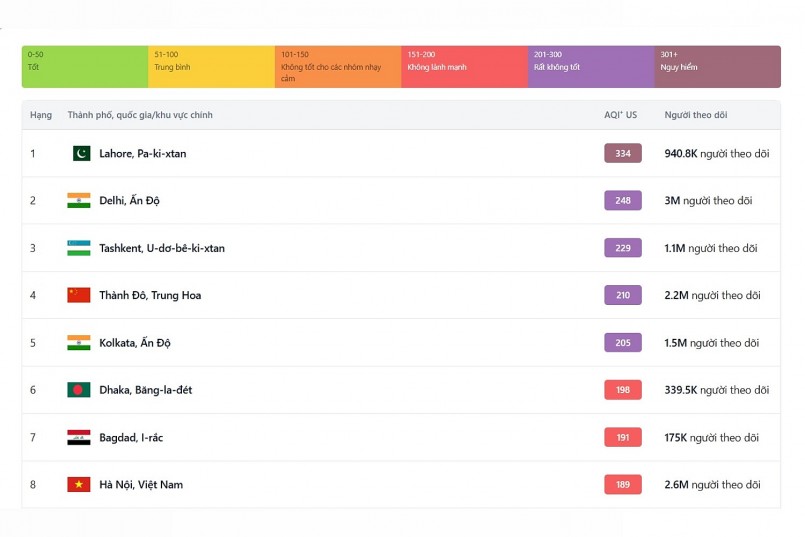Click the 334 AQI badge for Lahore

[x=622, y=153]
